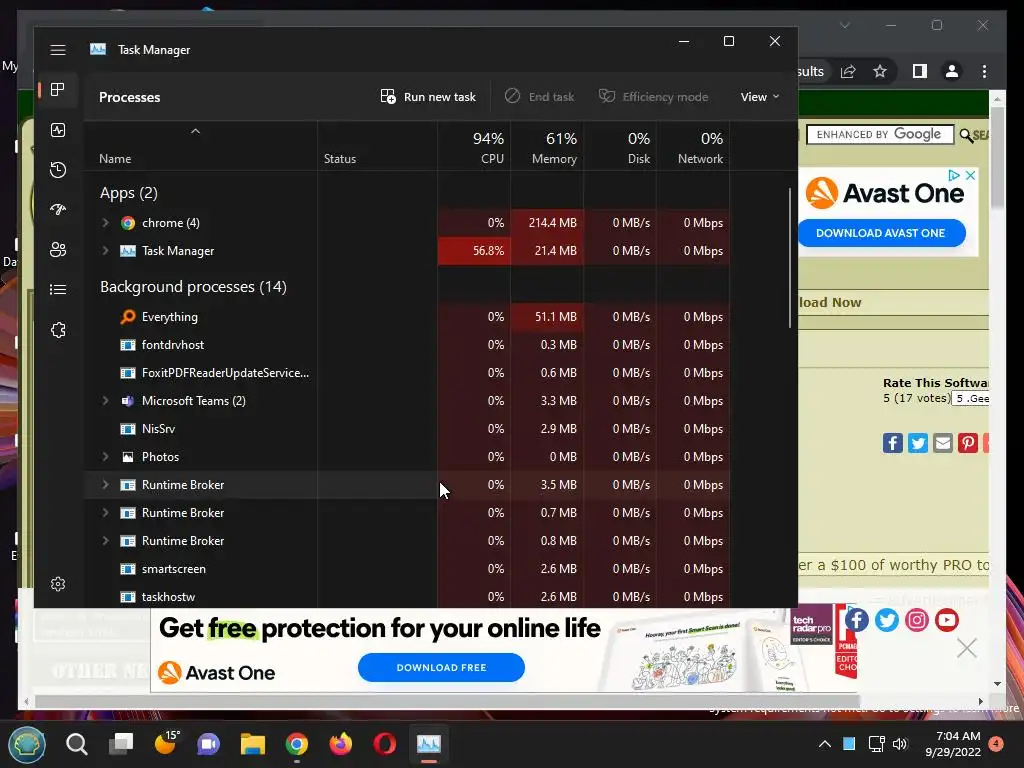Open Chrome profile avatar icon
This screenshot has height=768, width=1024.
pos(952,71)
